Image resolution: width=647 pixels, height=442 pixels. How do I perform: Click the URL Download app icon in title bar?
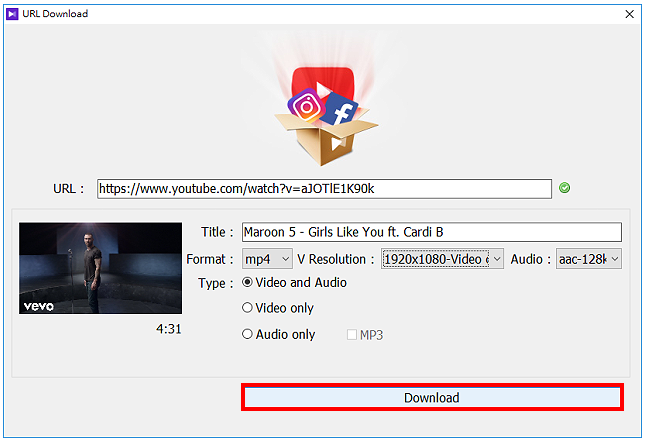point(12,14)
